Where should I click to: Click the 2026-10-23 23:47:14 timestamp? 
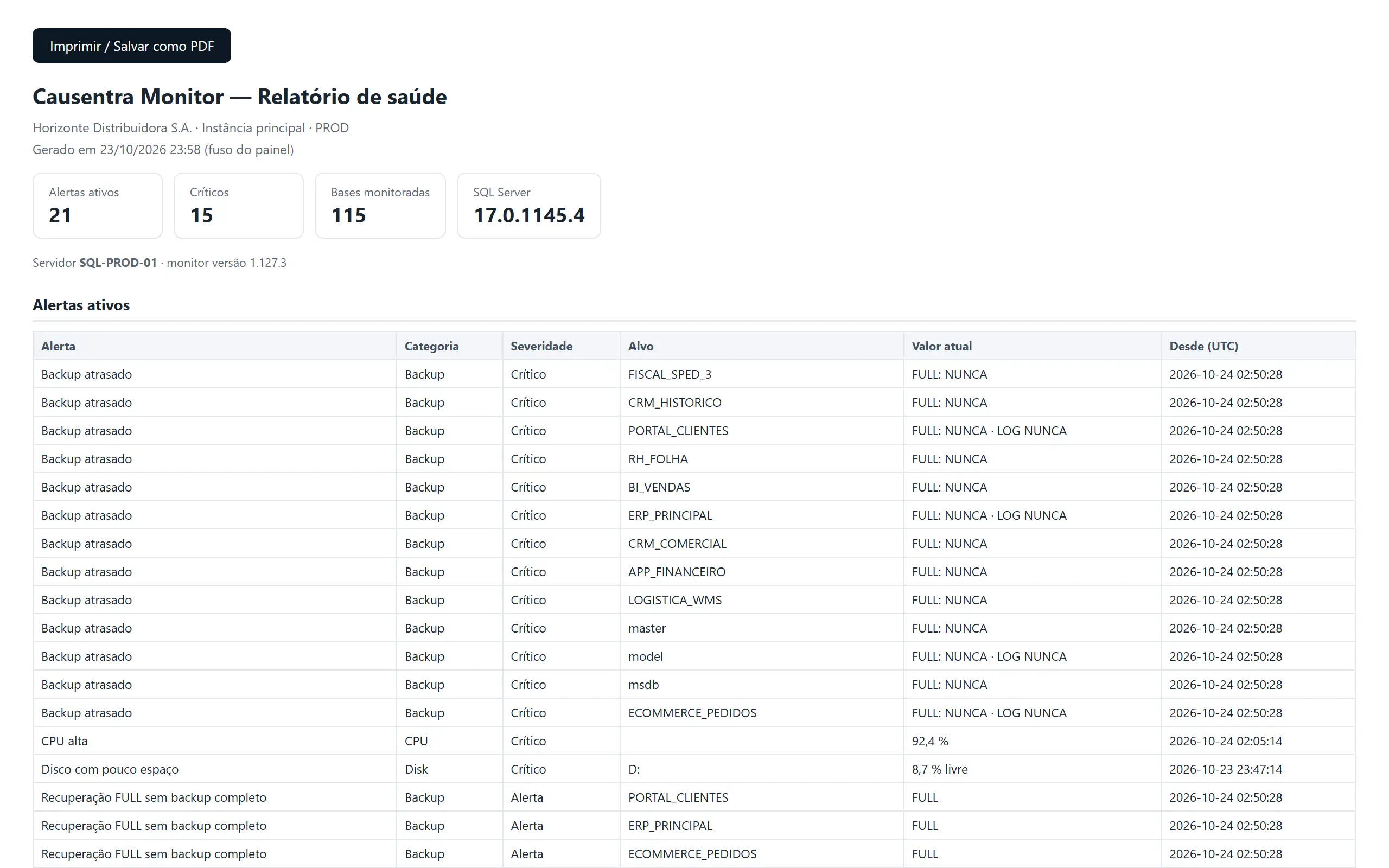(1226, 769)
